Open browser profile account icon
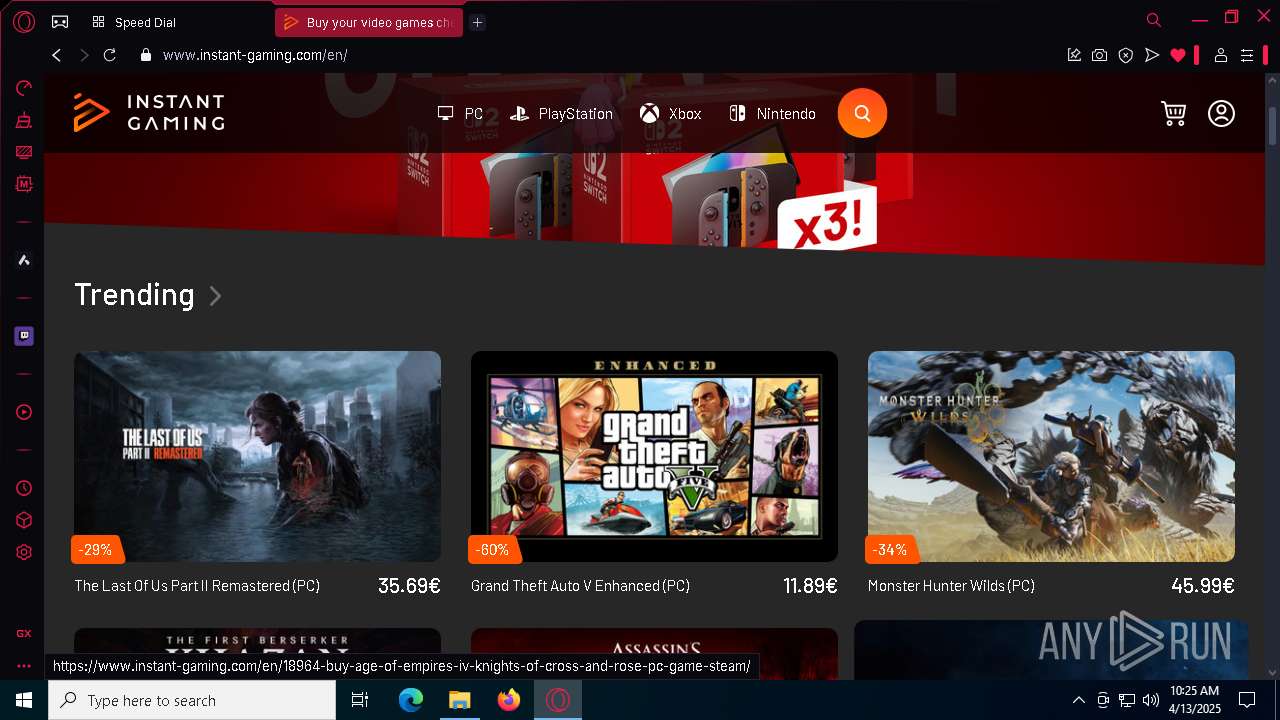 pyautogui.click(x=1221, y=55)
